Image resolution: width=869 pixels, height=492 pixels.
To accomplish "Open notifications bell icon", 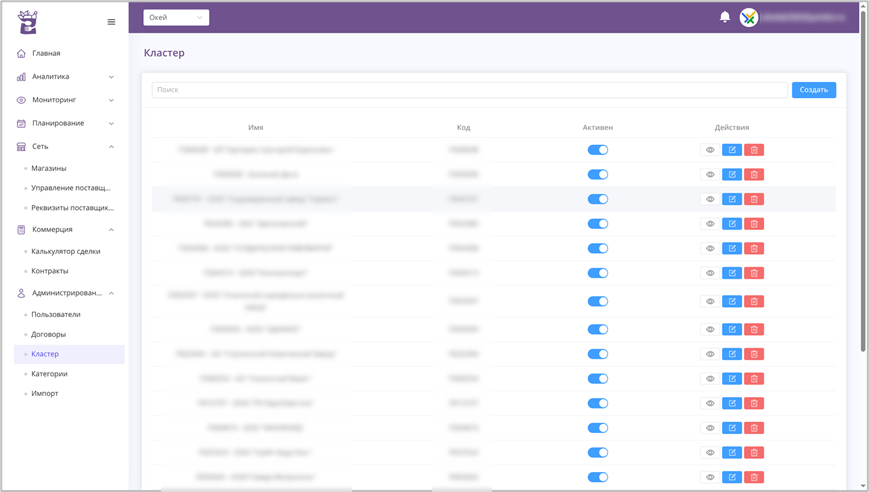I will [724, 17].
